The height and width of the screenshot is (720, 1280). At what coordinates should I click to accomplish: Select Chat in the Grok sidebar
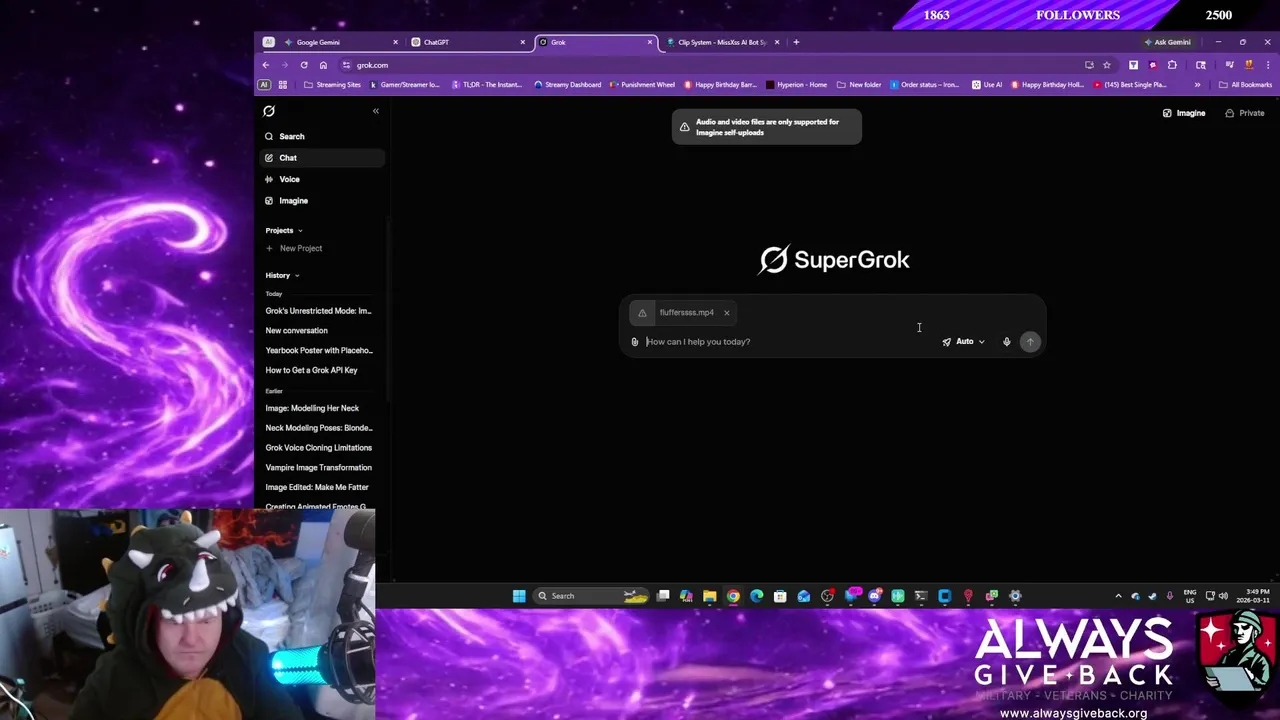tap(320, 158)
